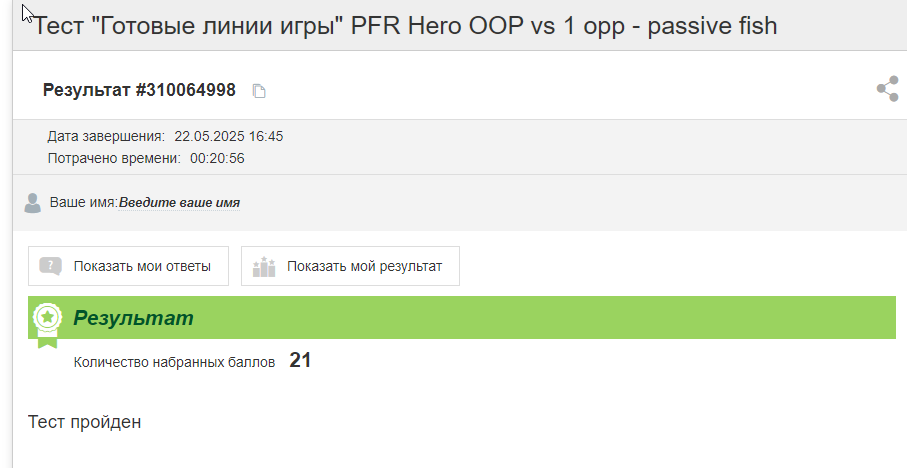The height and width of the screenshot is (468, 907).
Task: Show my answers with Показать мои ответы
Action: [x=128, y=266]
